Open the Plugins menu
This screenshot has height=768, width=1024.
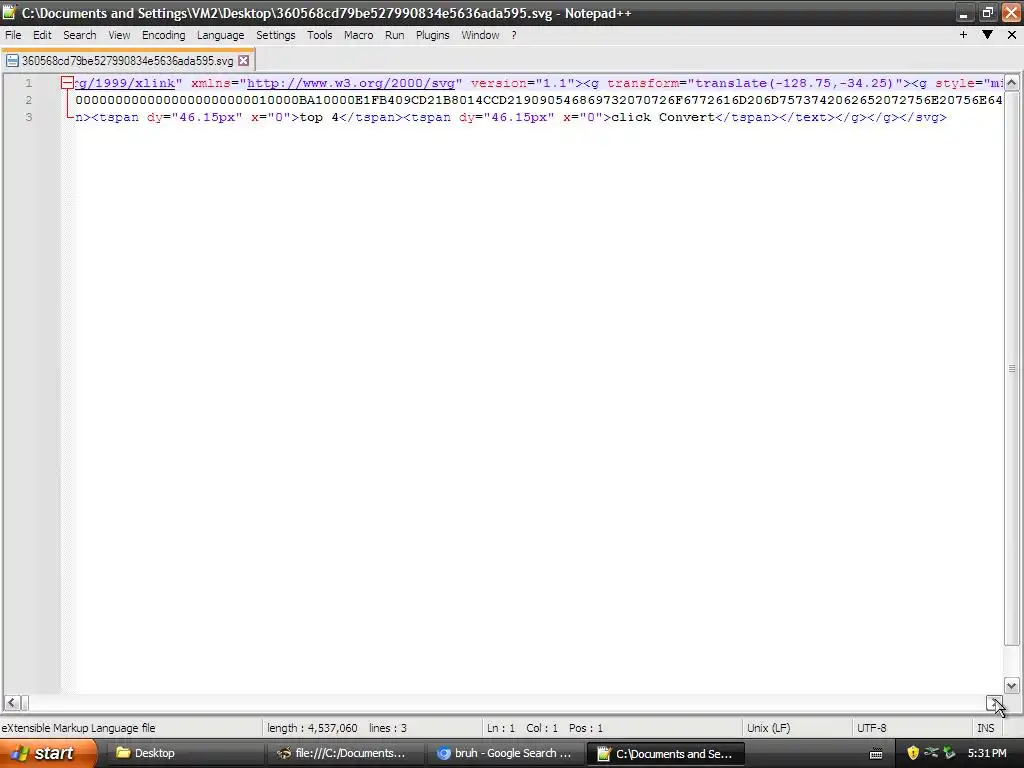[432, 35]
